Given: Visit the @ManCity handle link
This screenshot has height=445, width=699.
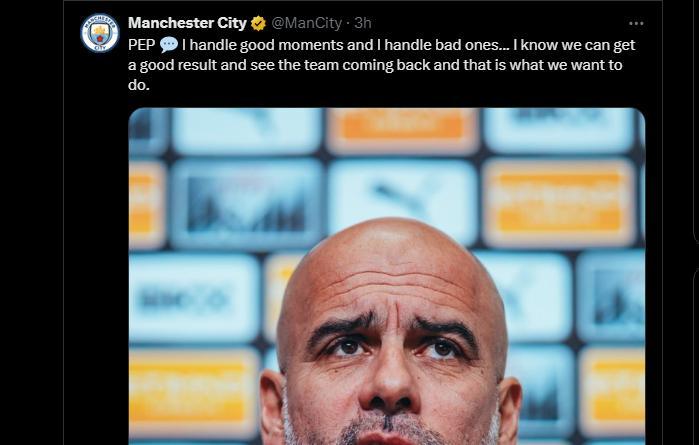Looking at the screenshot, I should 306,23.
